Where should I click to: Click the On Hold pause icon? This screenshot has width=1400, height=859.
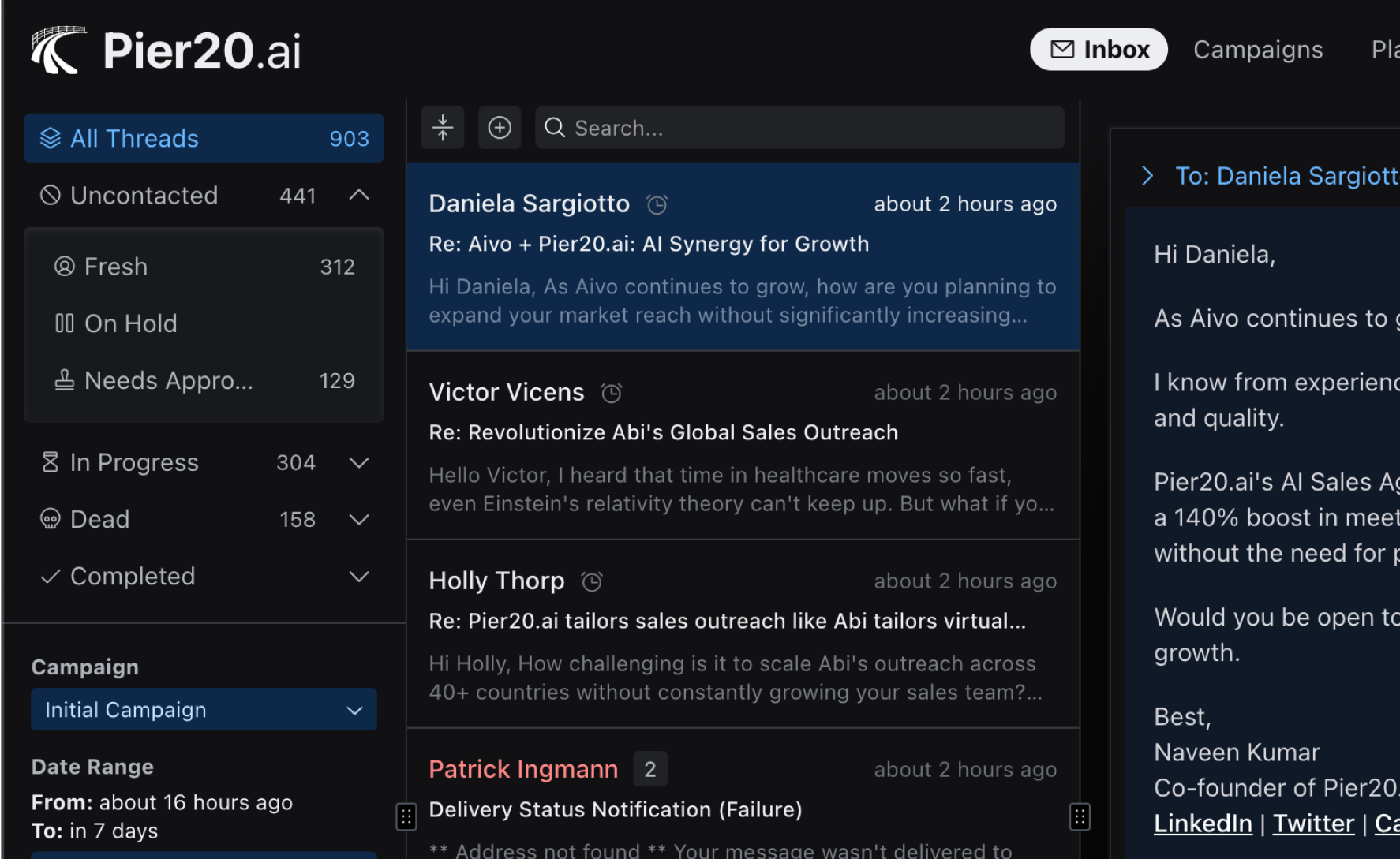click(x=64, y=323)
